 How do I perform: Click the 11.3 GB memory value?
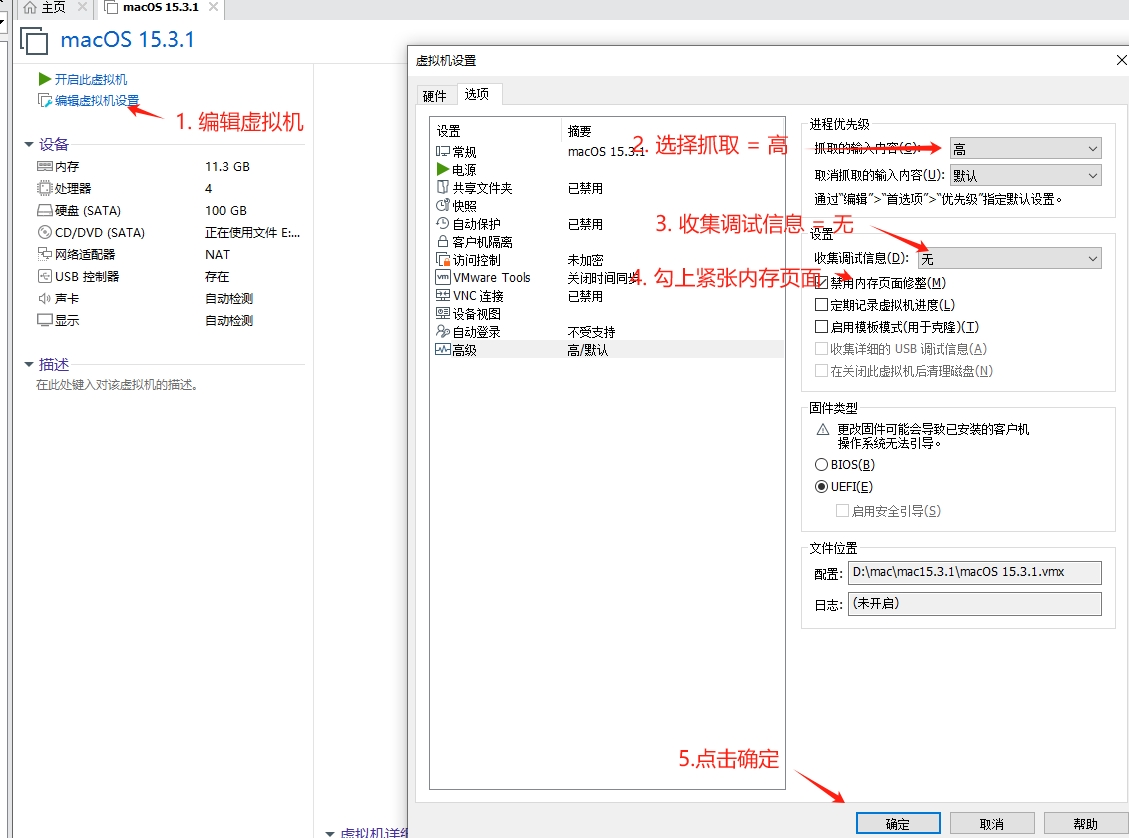coord(228,166)
